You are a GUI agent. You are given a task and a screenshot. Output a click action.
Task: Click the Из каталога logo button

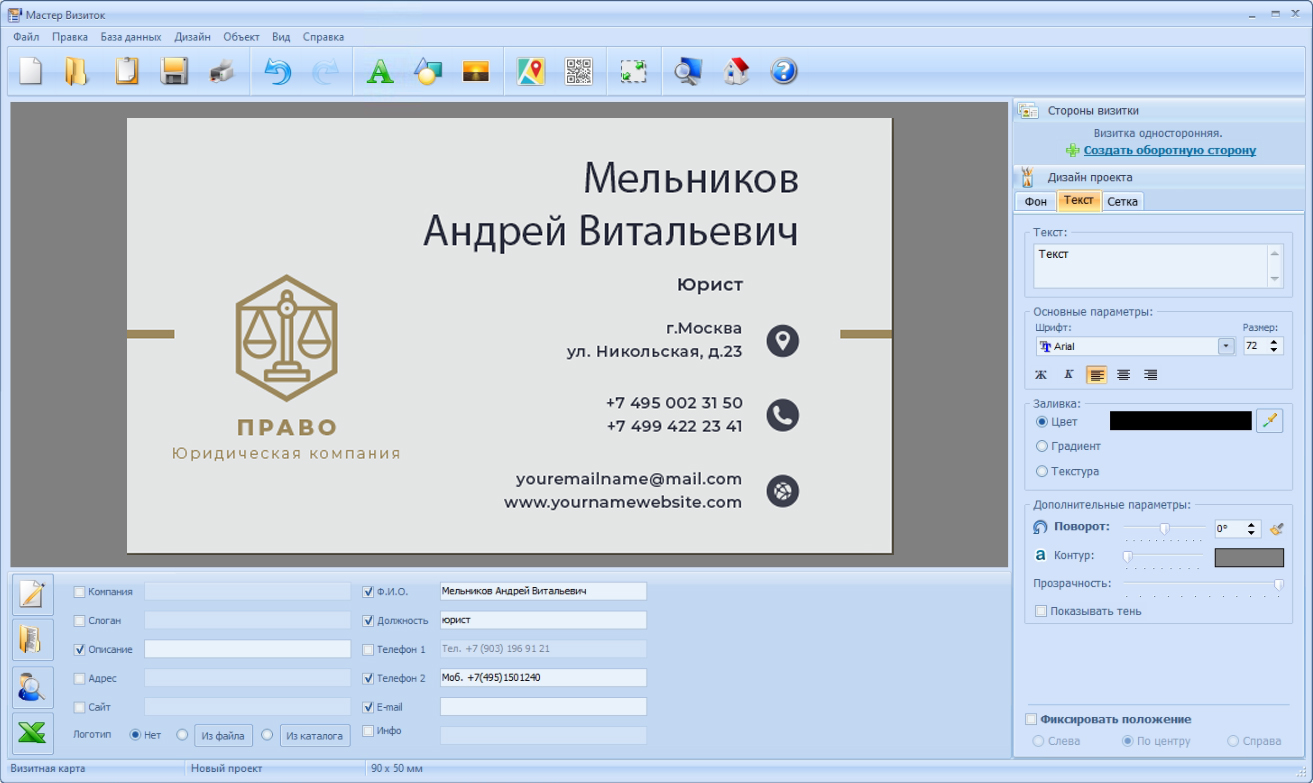[315, 736]
